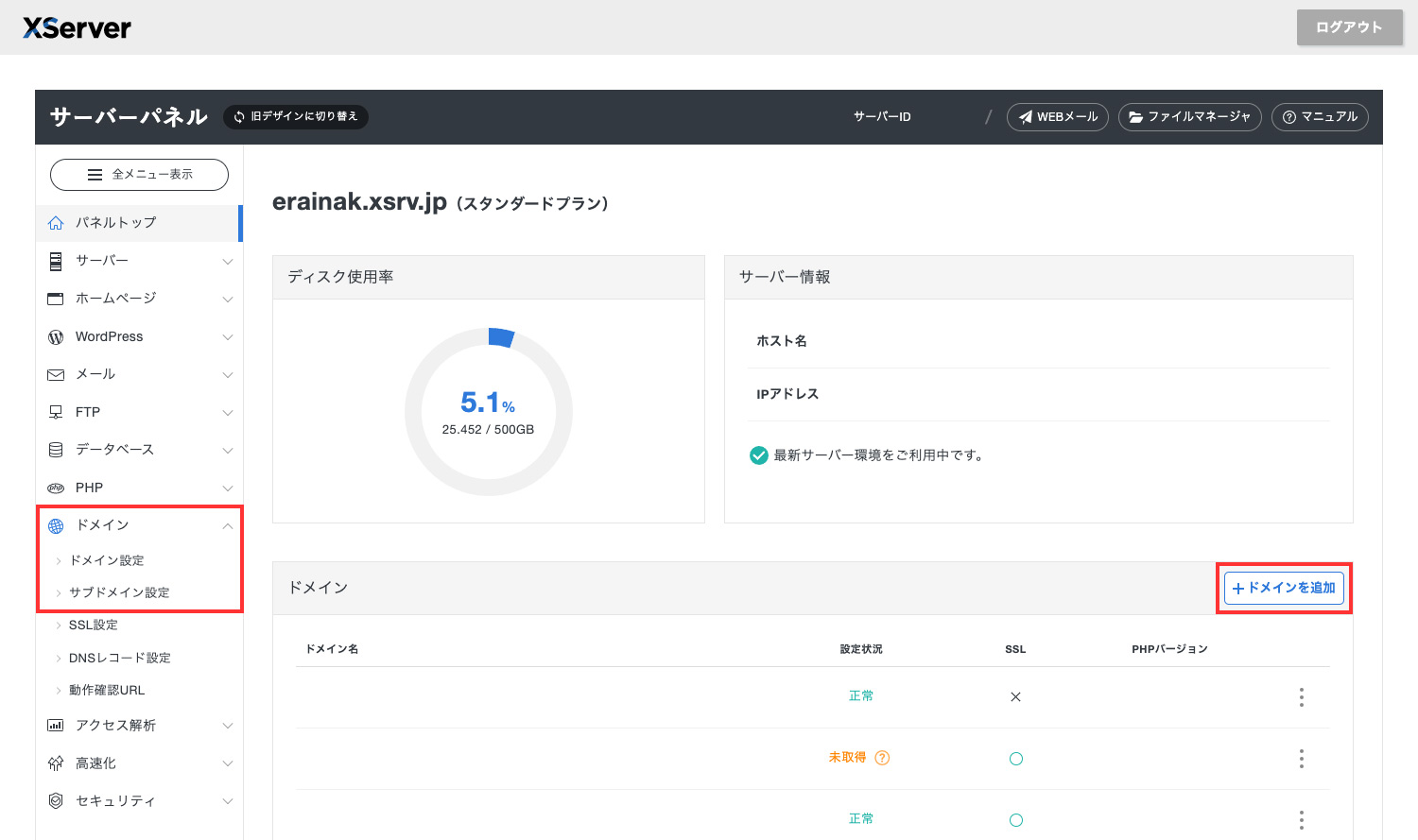Click the envelope icon beside メール
Image resolution: width=1418 pixels, height=840 pixels.
(x=56, y=374)
